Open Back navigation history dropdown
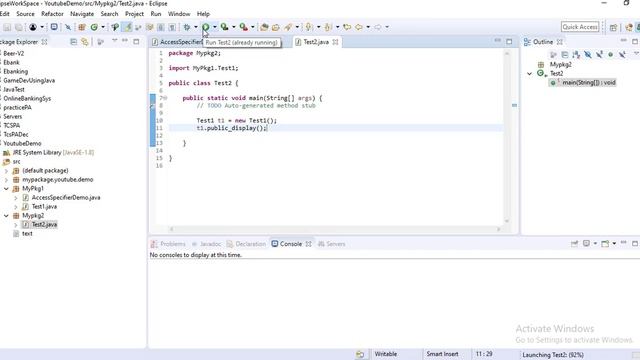This screenshot has width=640, height=360. tap(368, 27)
